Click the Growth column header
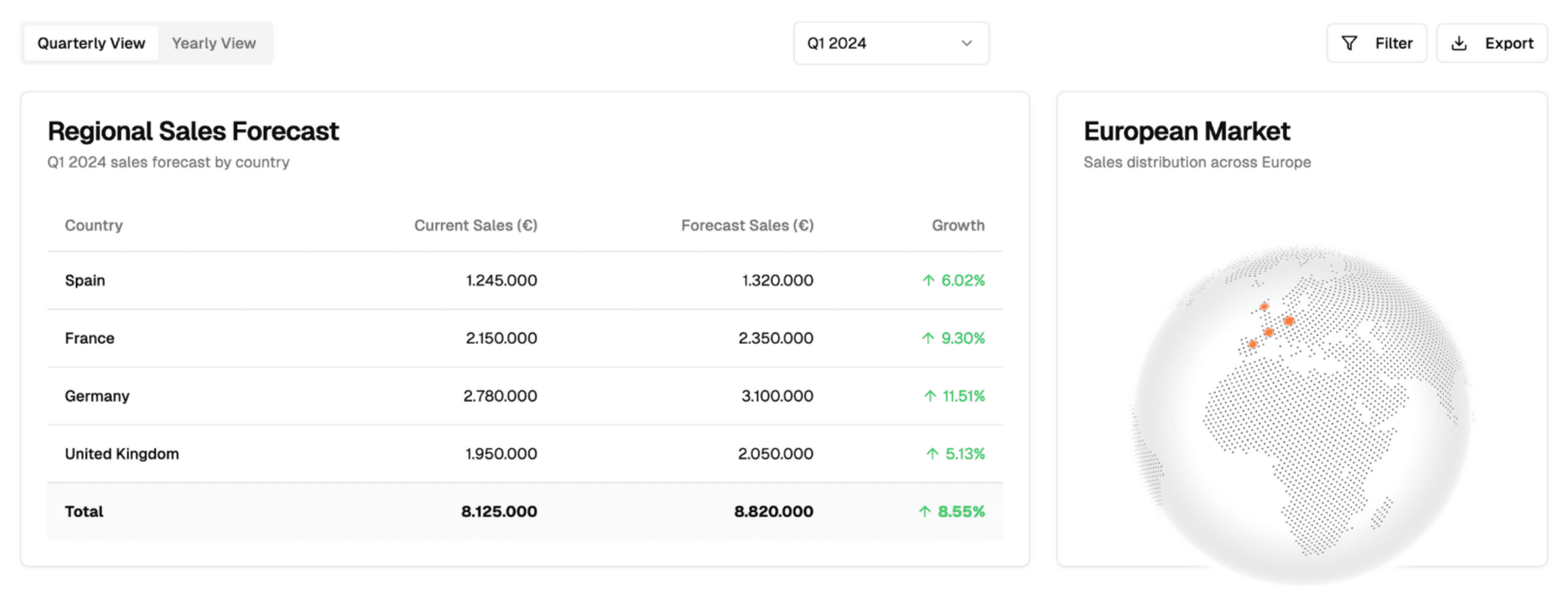Screen dimensions: 1568x597 958,225
